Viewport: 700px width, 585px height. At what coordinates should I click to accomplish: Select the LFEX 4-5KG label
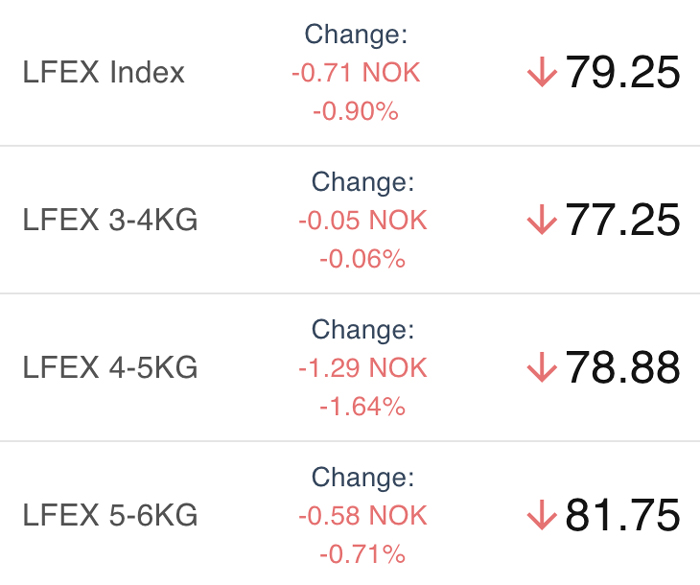[110, 368]
